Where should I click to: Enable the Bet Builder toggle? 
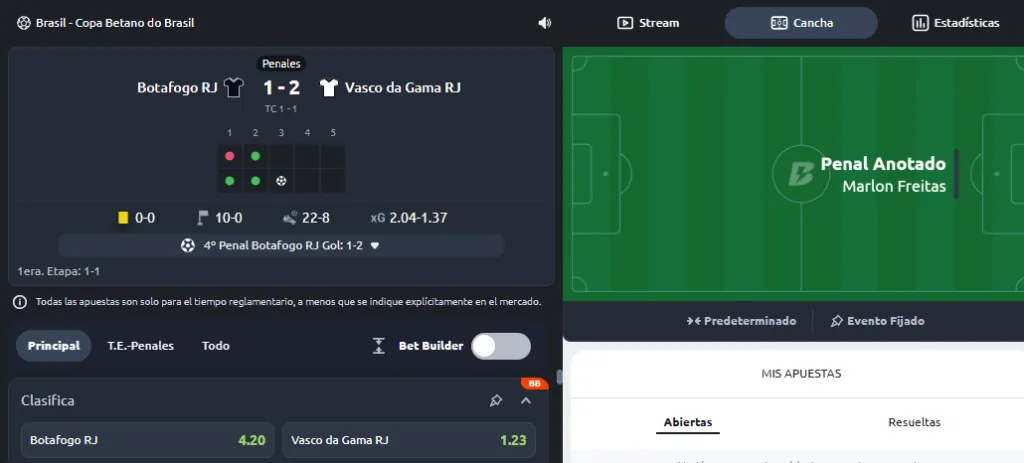[x=501, y=346]
